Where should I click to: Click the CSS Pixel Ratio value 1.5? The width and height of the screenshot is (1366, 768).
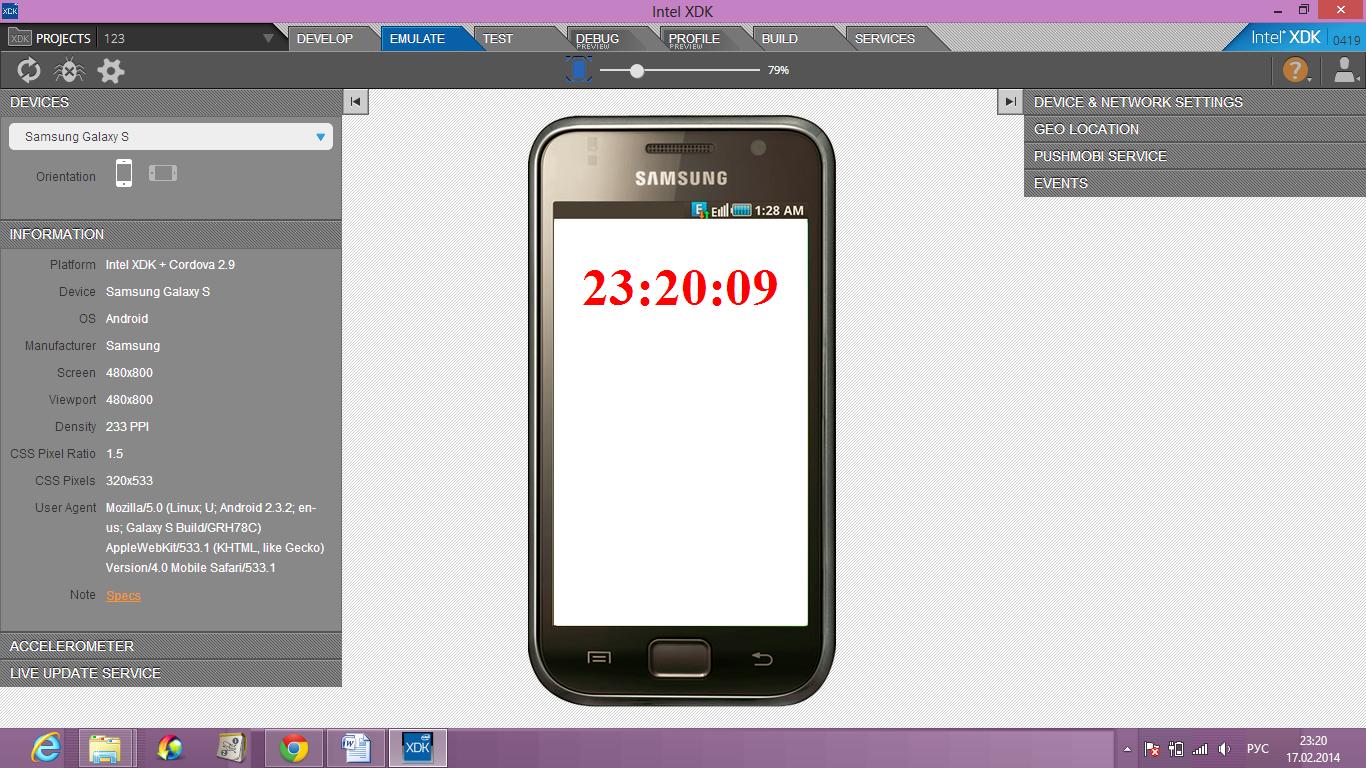[x=115, y=454]
